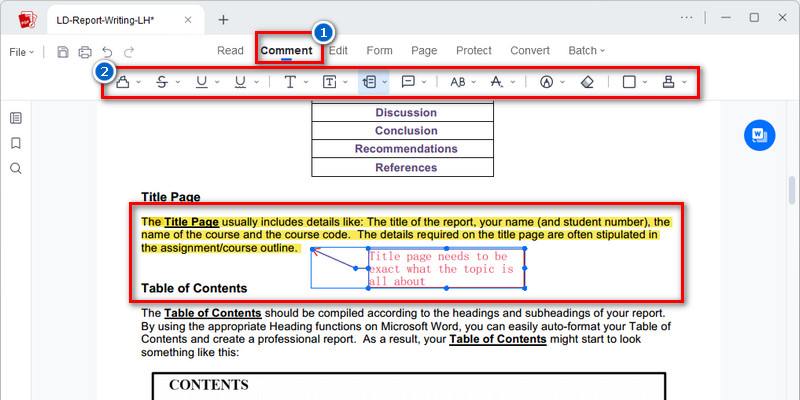The image size is (800, 400).
Task: Click the 'Title Page' section heading
Action: (x=171, y=197)
